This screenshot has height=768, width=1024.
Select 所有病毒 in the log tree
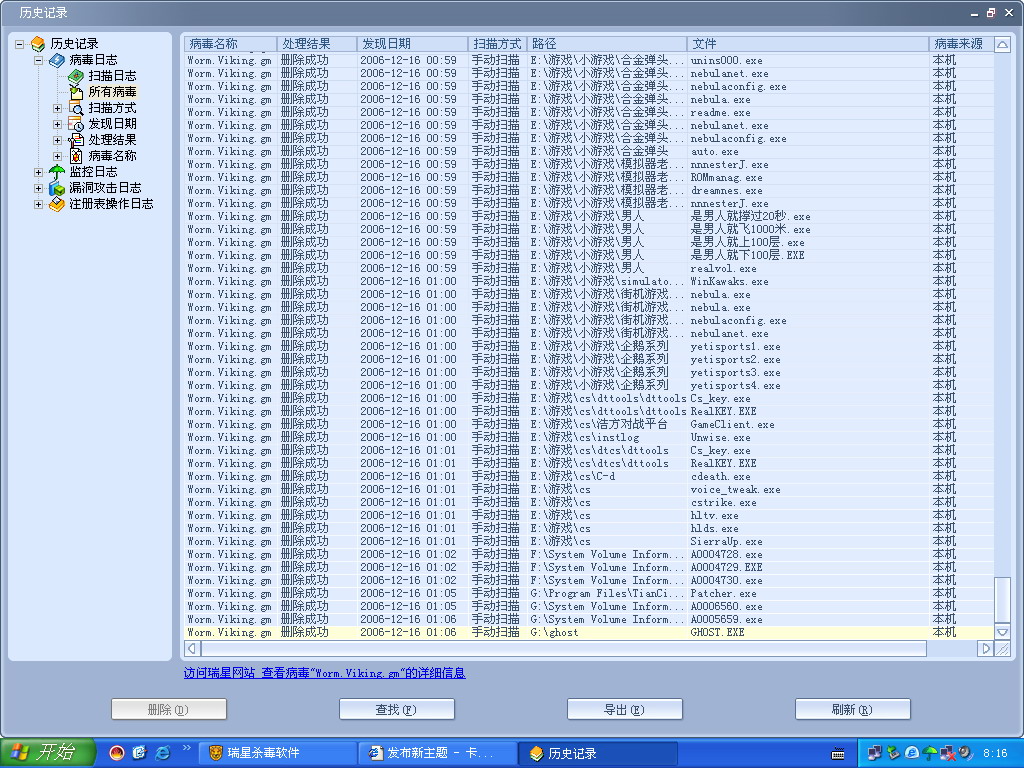point(112,92)
